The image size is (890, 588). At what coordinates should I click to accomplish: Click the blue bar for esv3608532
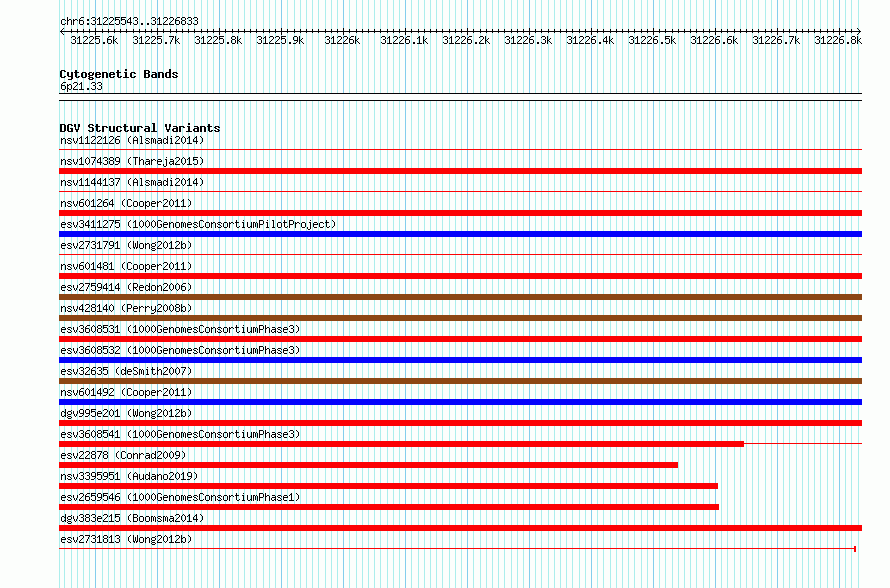(460, 360)
